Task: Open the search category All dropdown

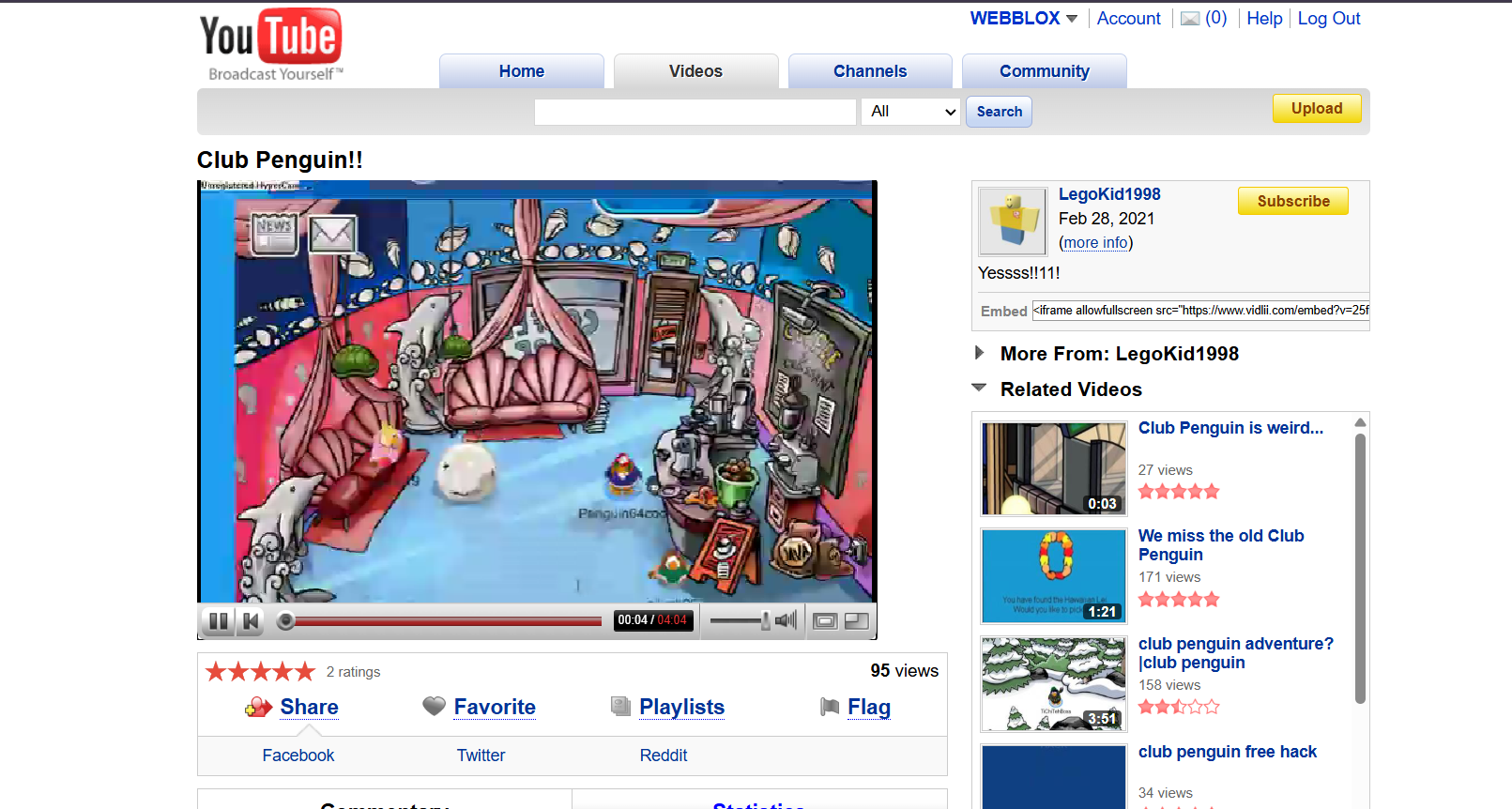Action: point(910,112)
